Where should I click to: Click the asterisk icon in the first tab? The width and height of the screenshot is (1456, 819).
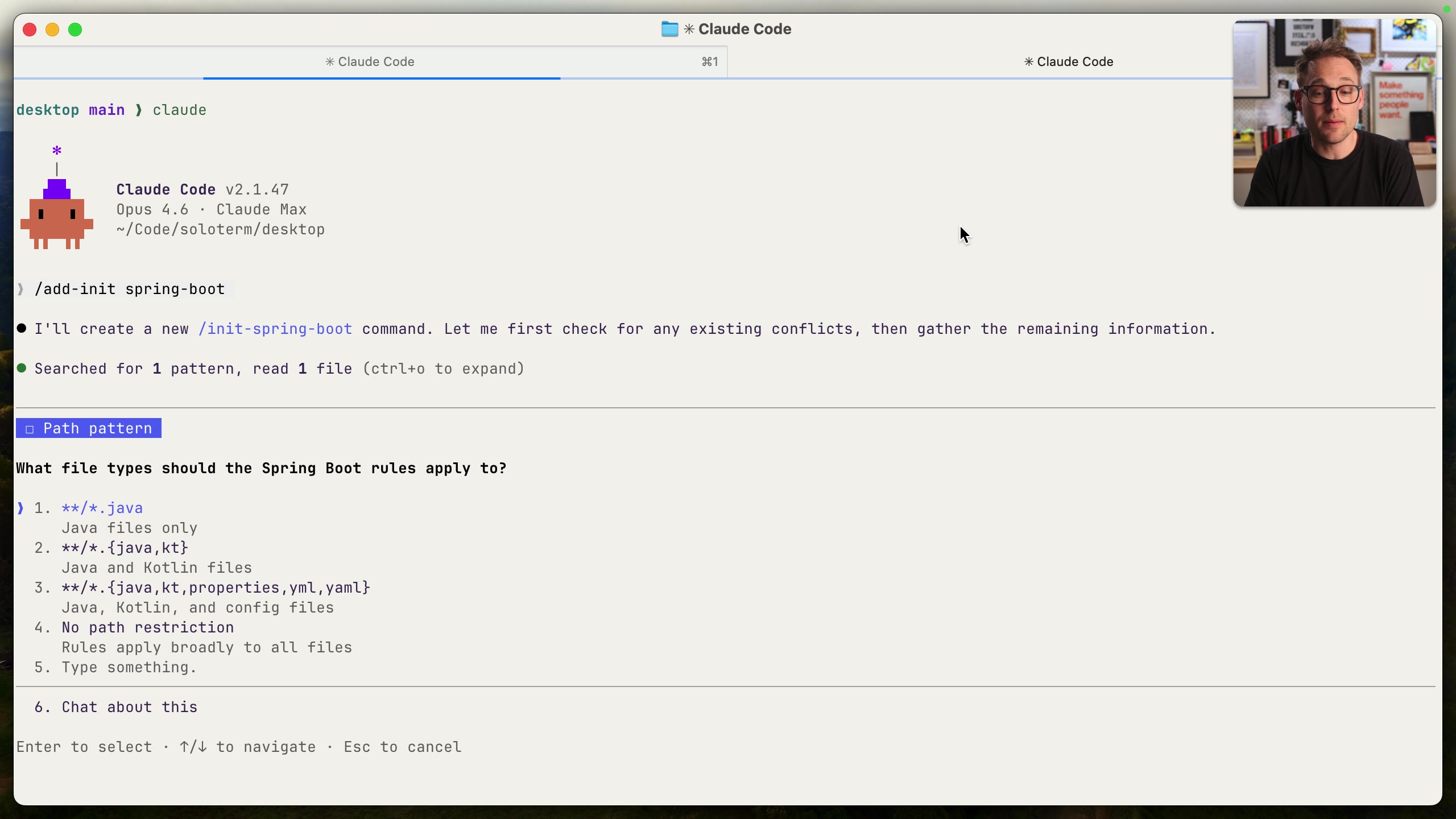point(330,61)
